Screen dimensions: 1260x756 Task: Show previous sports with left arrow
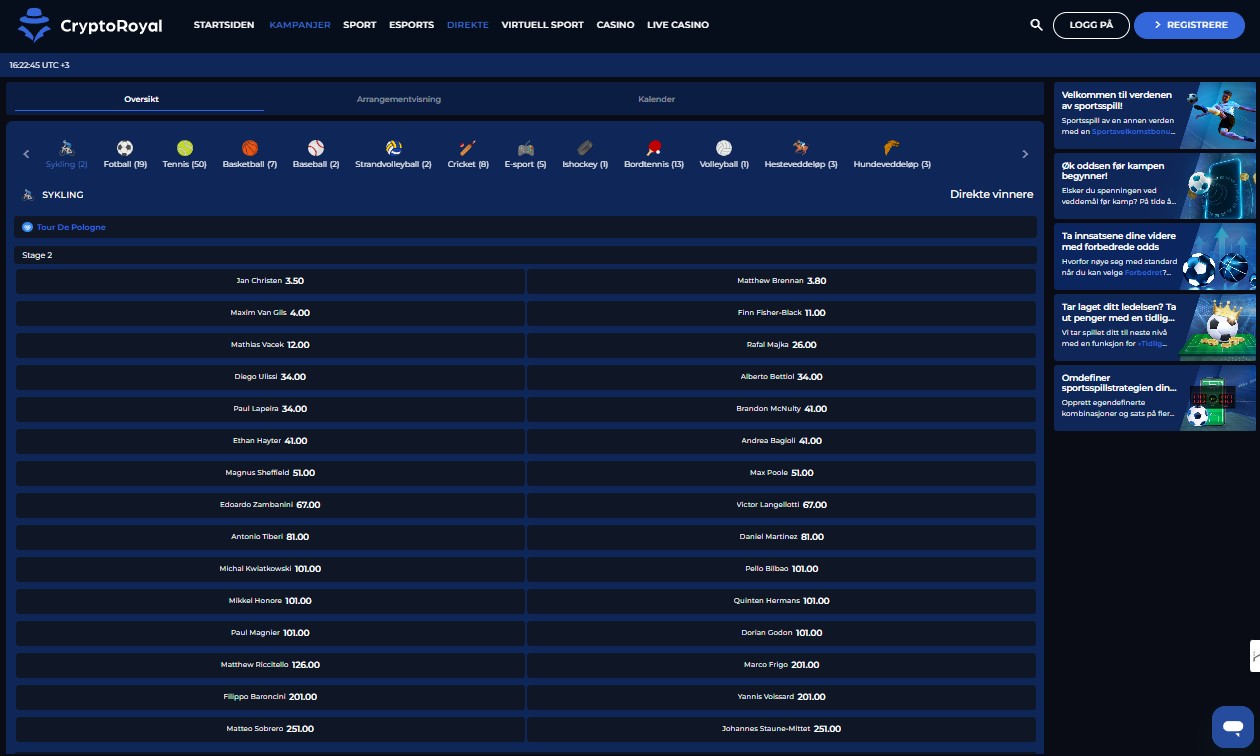pyautogui.click(x=27, y=154)
